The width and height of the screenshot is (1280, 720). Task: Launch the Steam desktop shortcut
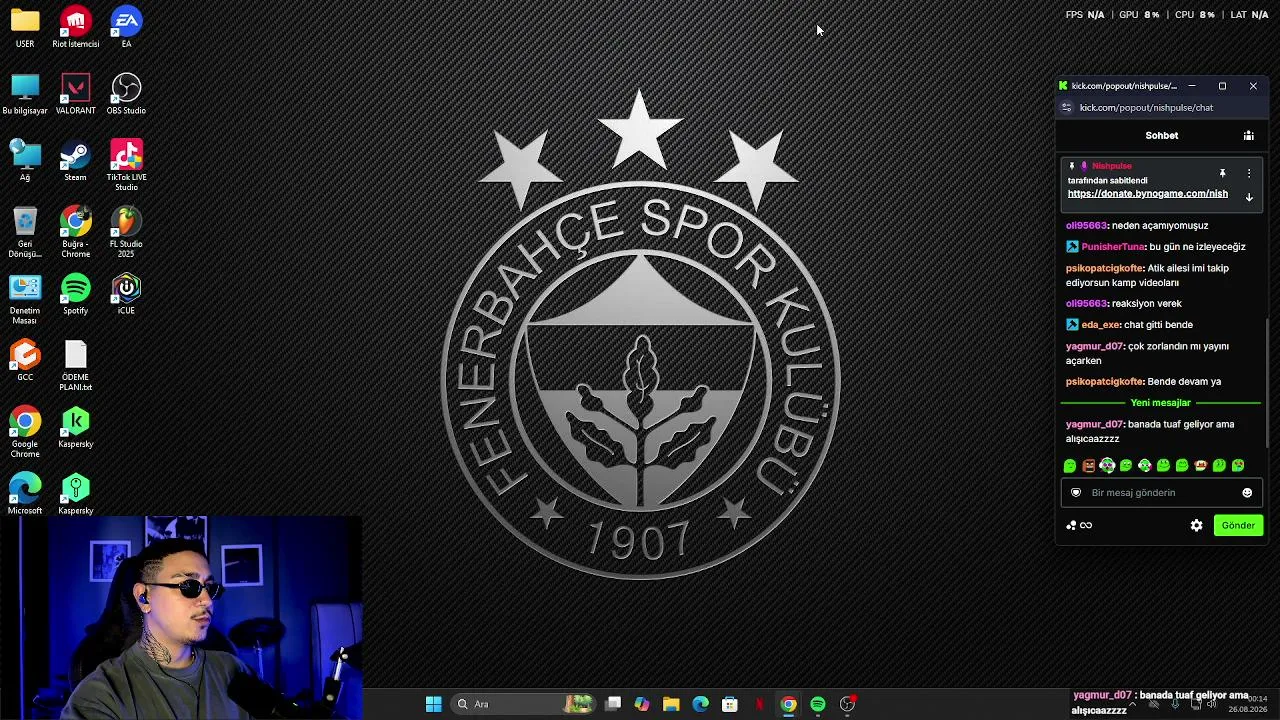pos(76,161)
